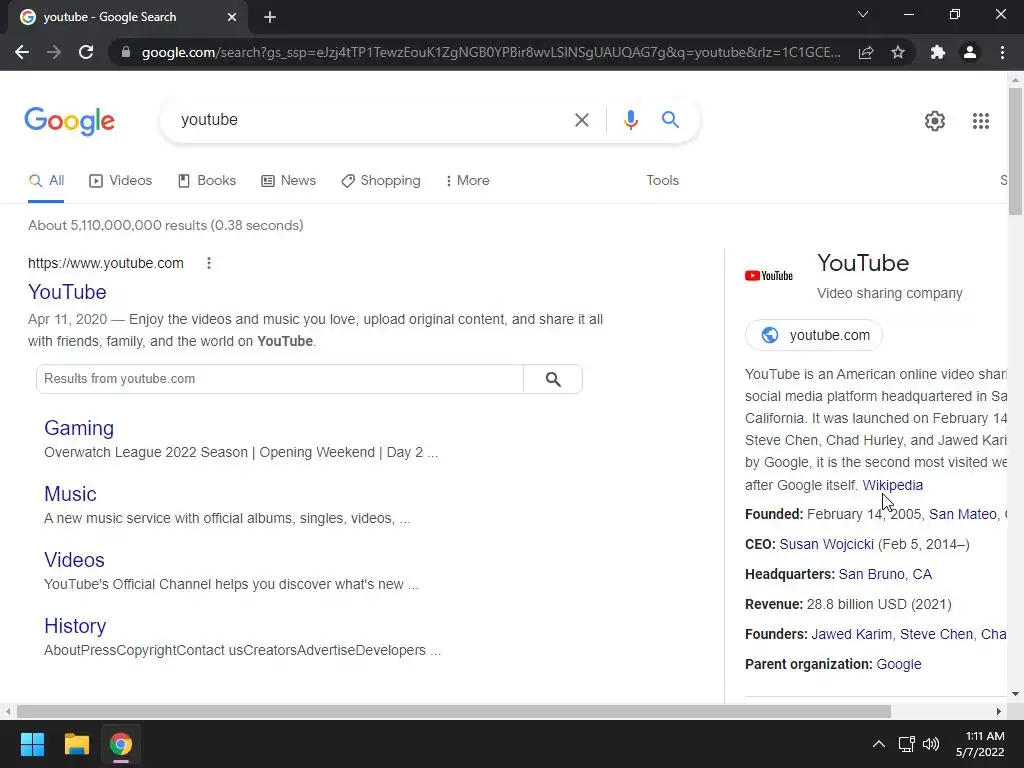Click the scroll down arrow
The width and height of the screenshot is (1024, 768).
1015,694
